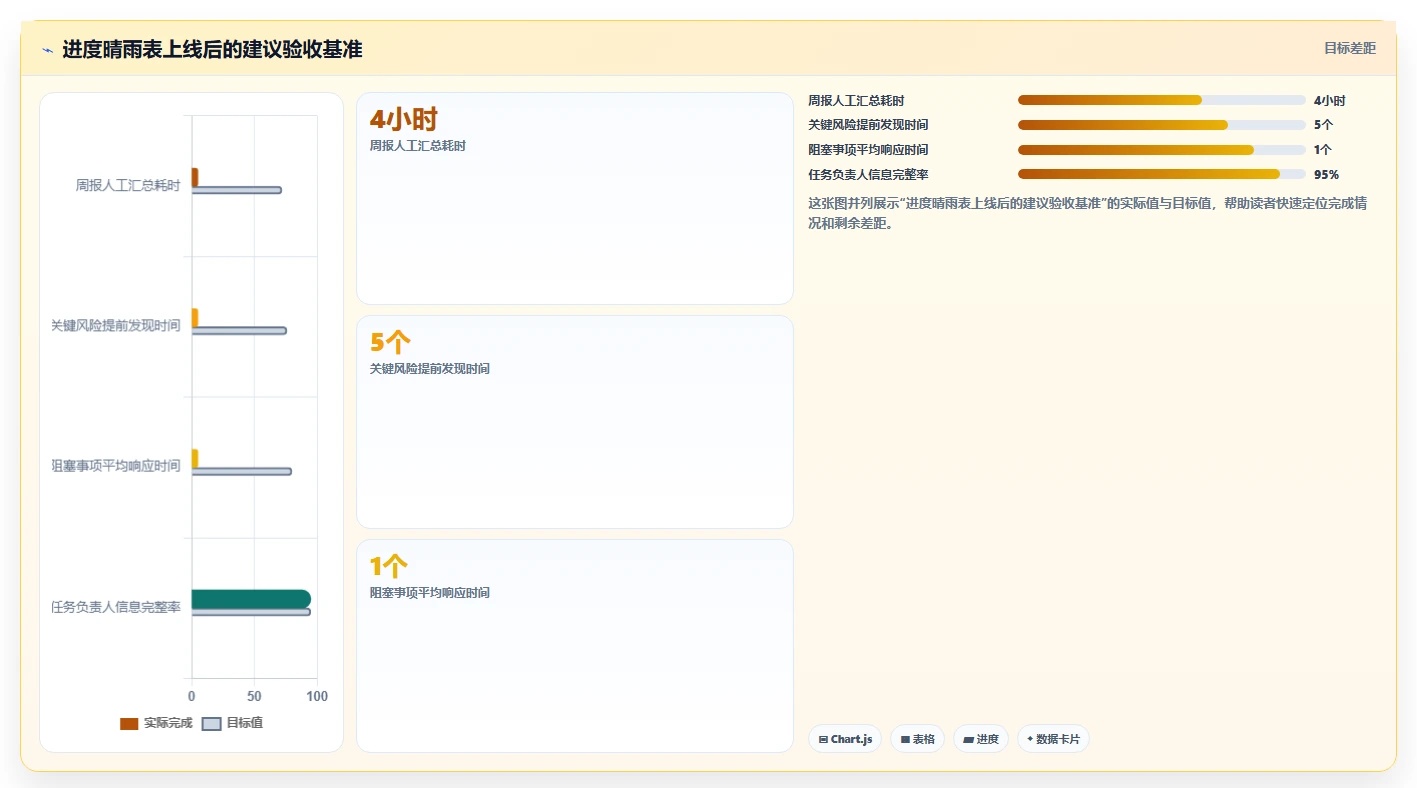Click the target bar for 关键风险提前发现时间

pos(239,331)
